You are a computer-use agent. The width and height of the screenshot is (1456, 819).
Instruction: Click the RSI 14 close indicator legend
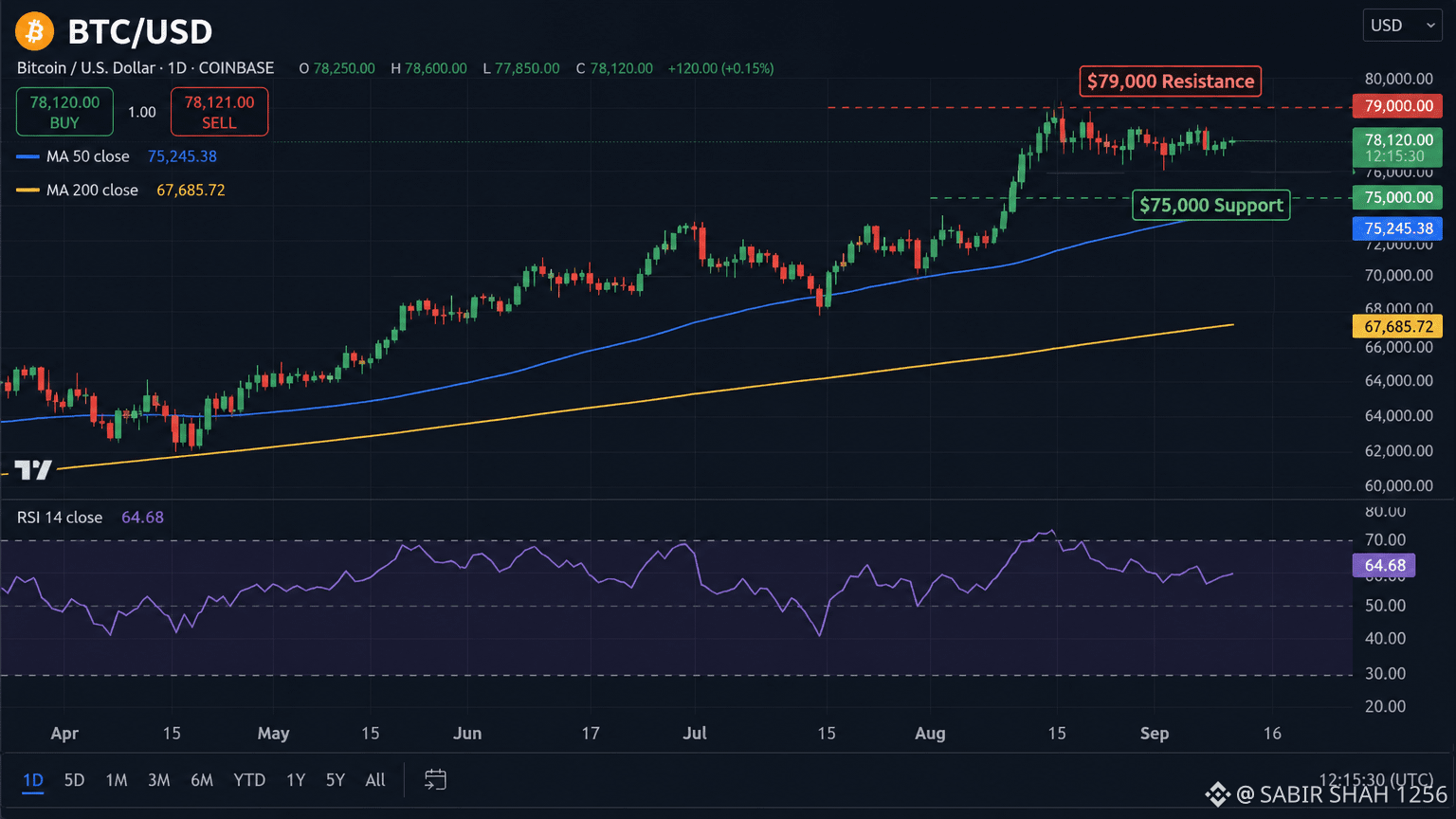pyautogui.click(x=60, y=518)
